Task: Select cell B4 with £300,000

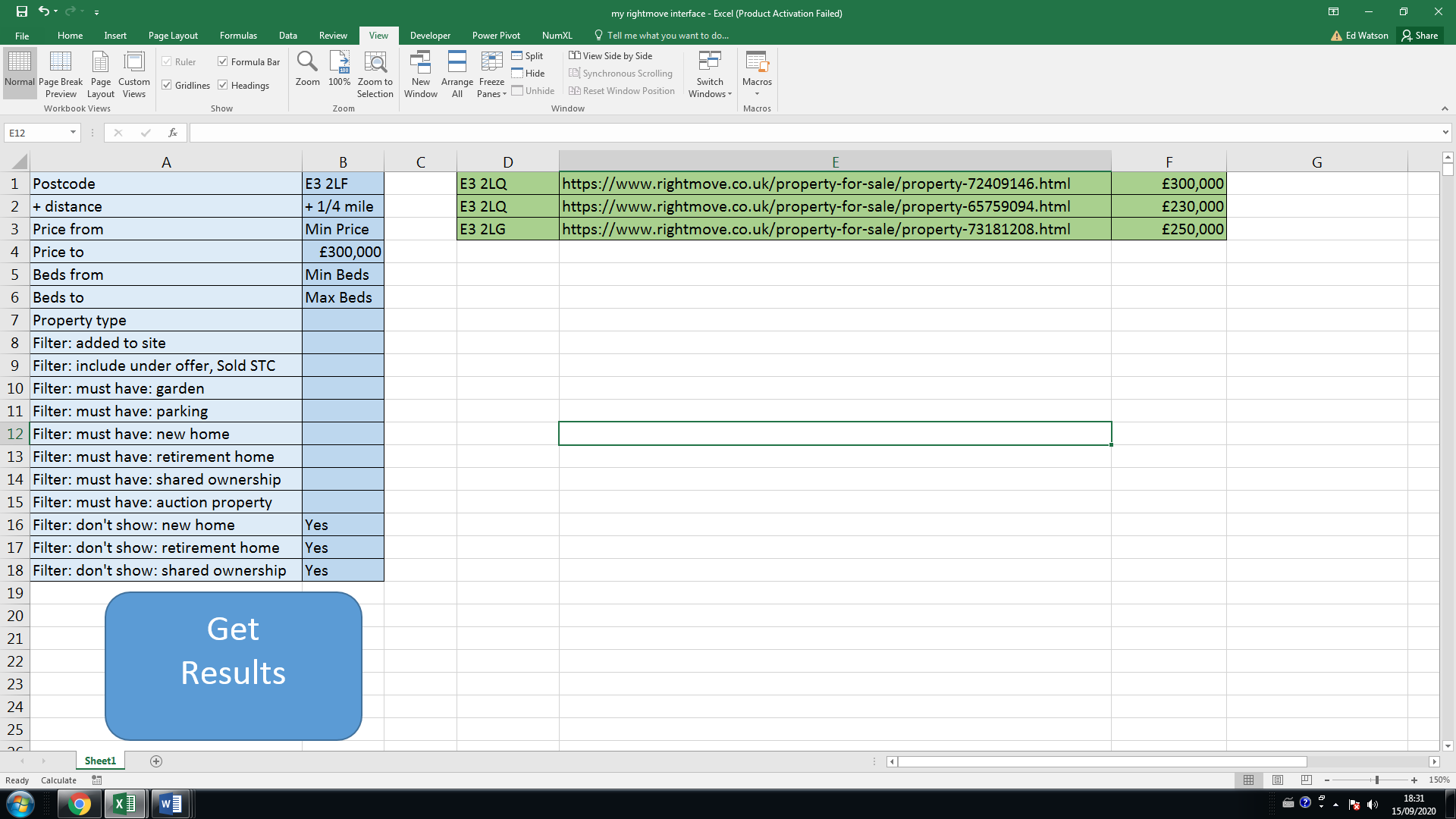Action: tap(343, 252)
